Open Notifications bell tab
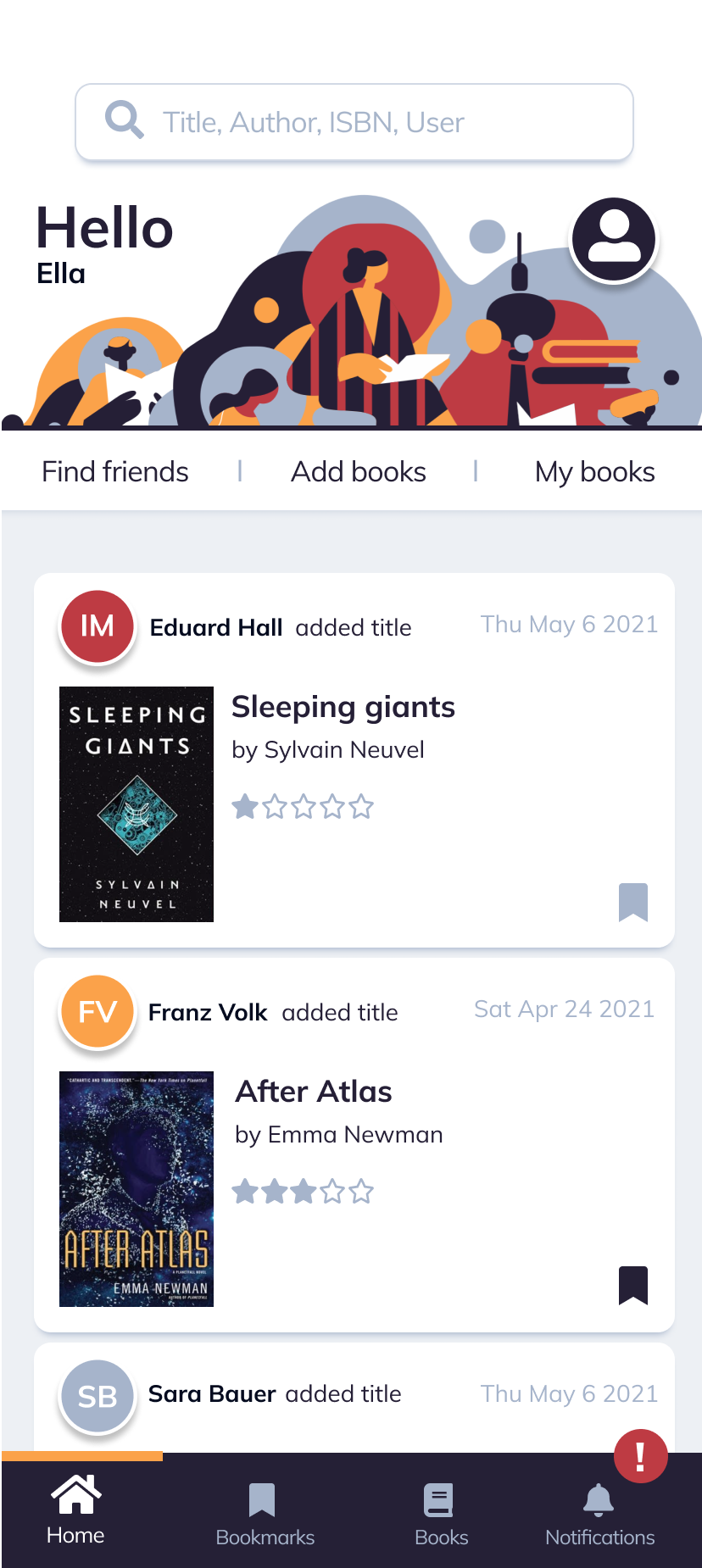The width and height of the screenshot is (702, 1568). click(x=599, y=1514)
